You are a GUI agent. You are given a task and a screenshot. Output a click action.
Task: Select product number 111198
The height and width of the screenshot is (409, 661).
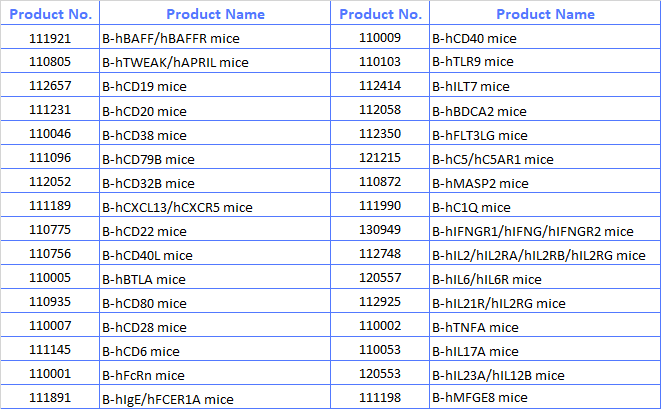(380, 399)
